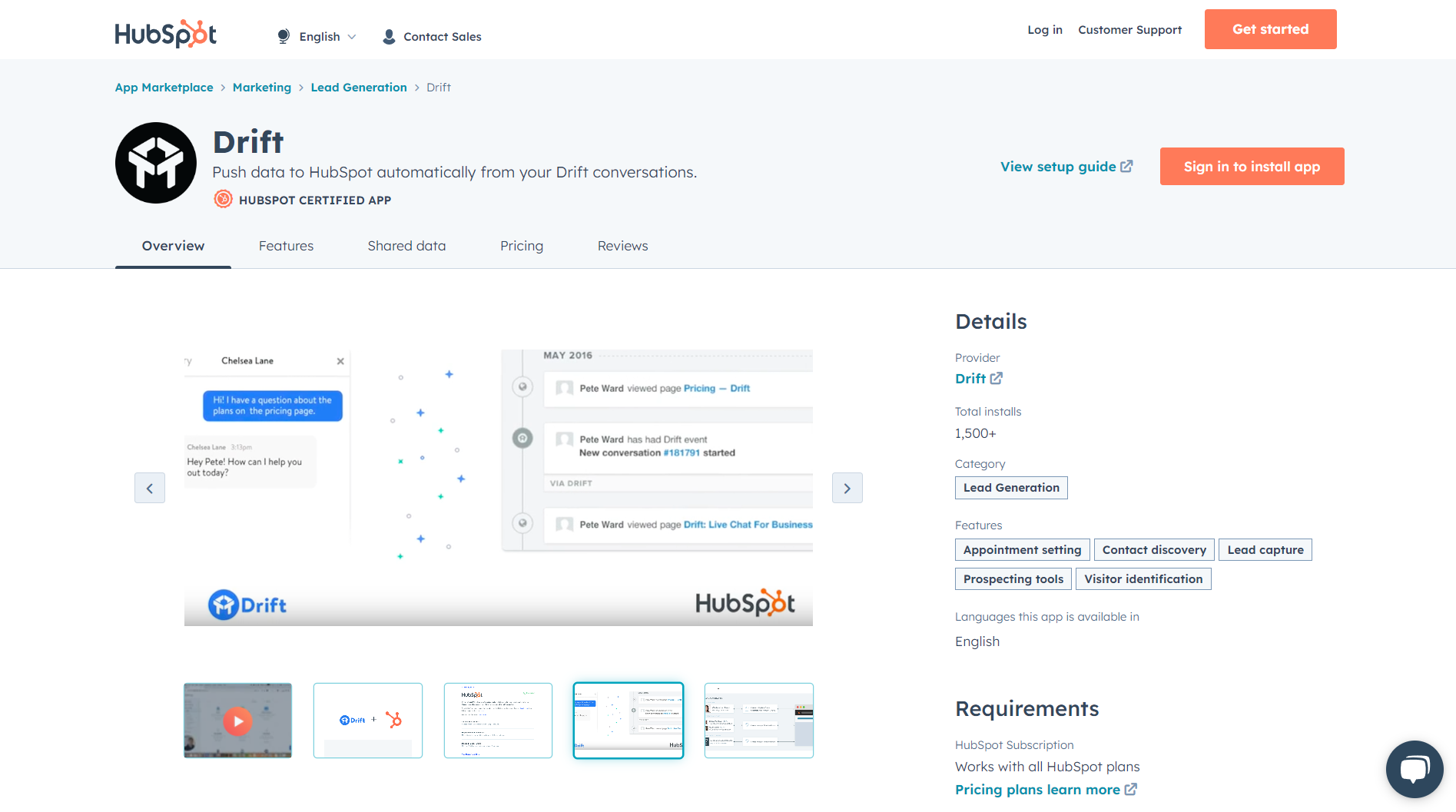Screen dimensions: 1456x812
Task: Click Log in link
Action: 1045,29
